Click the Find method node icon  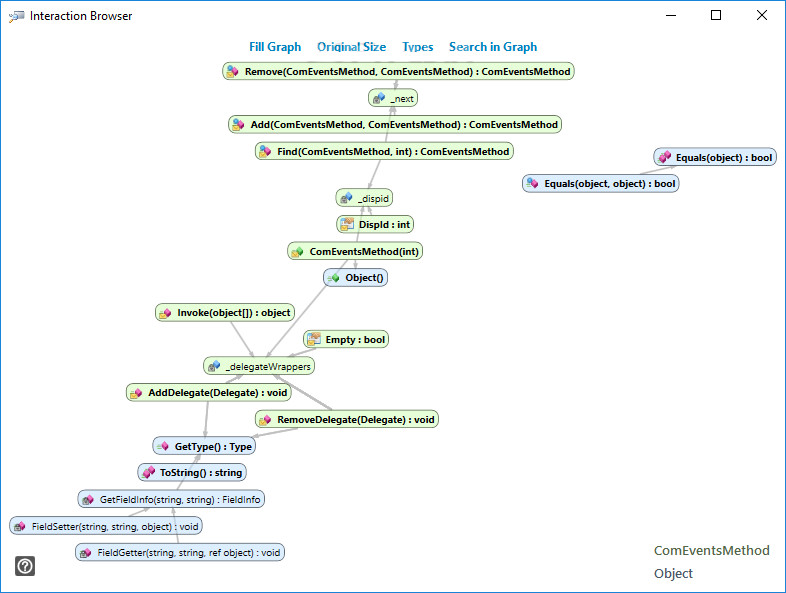pos(265,151)
